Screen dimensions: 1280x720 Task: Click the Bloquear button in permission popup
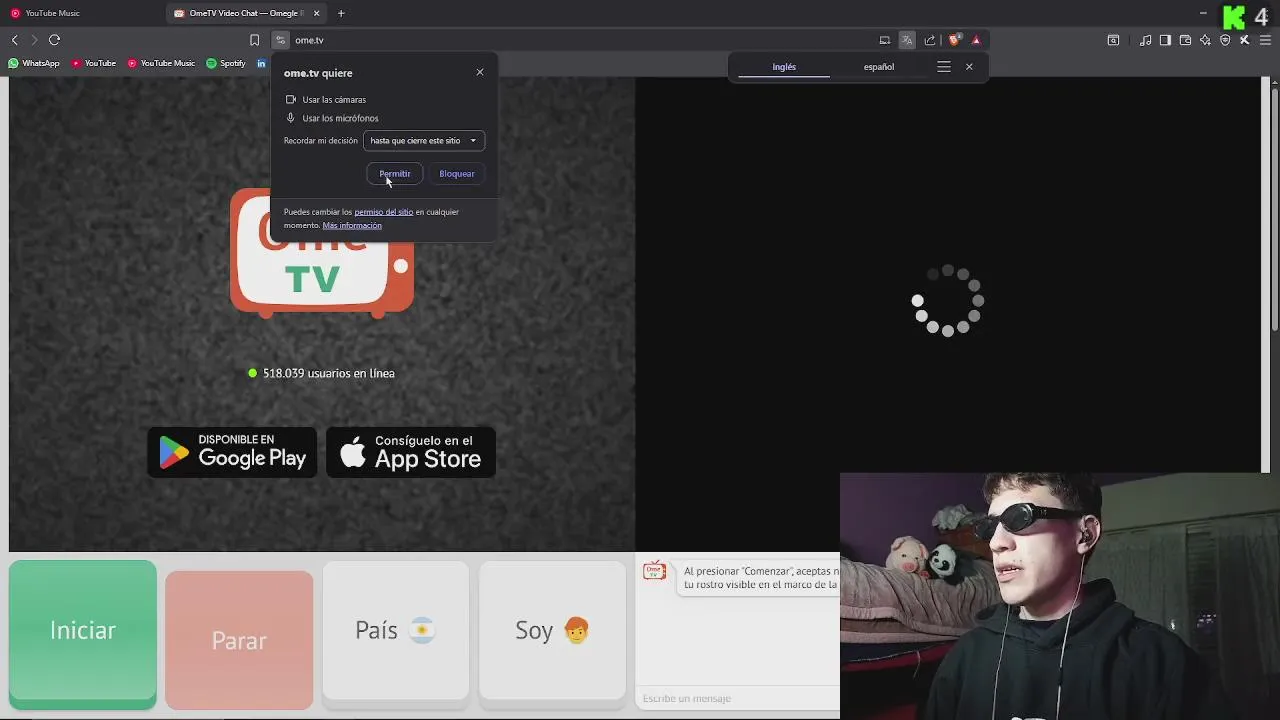tap(457, 174)
